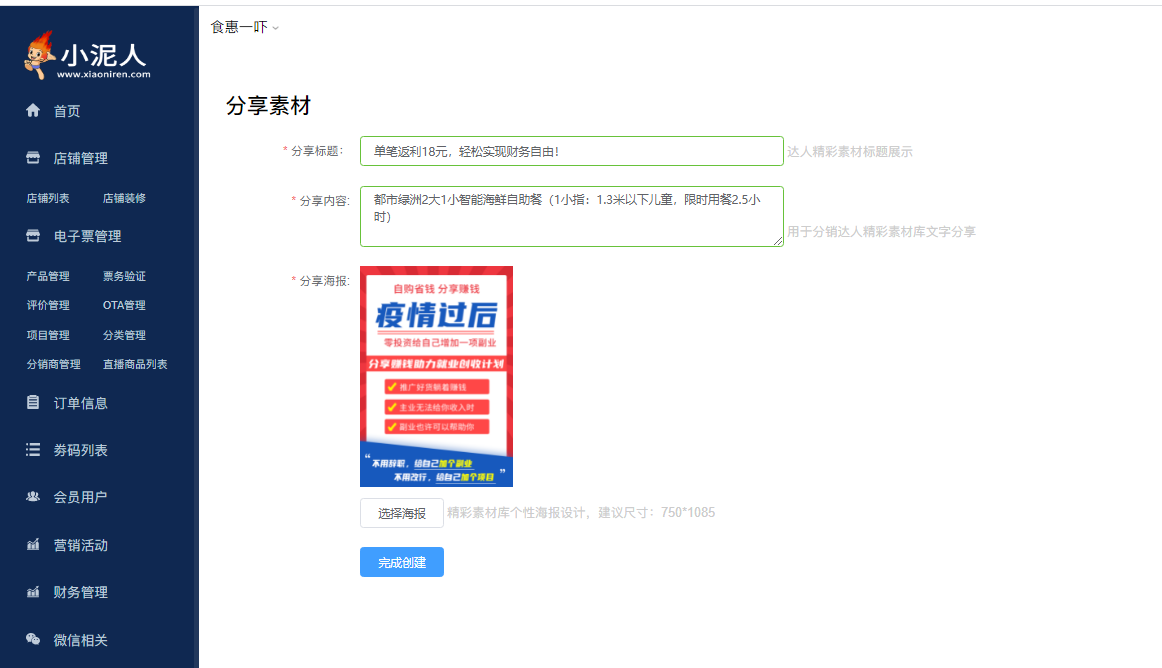Go to 产品管理 in sidebar
Image resolution: width=1162 pixels, height=668 pixels.
click(48, 276)
